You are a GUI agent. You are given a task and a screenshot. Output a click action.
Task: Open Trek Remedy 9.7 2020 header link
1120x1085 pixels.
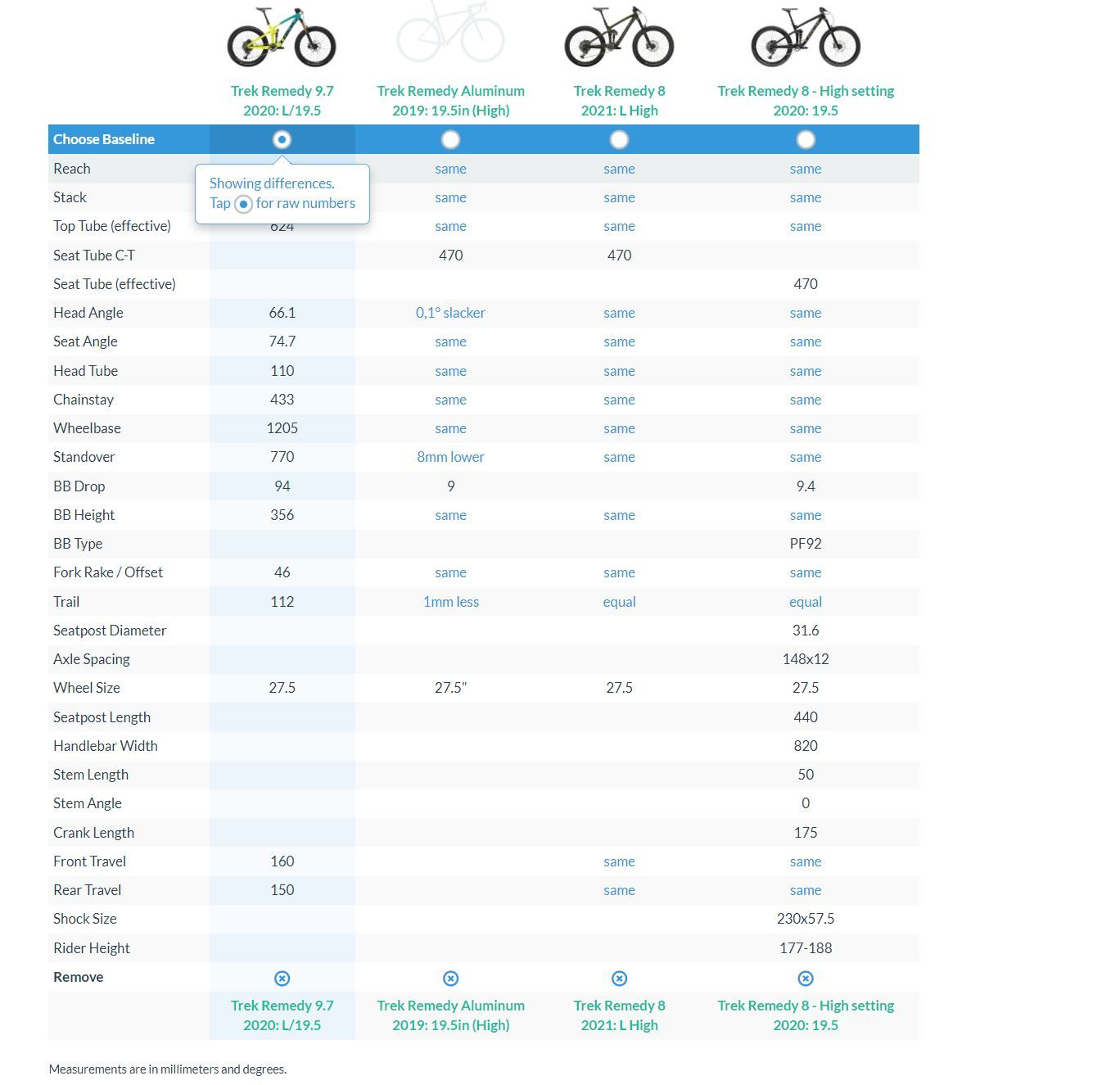[282, 101]
